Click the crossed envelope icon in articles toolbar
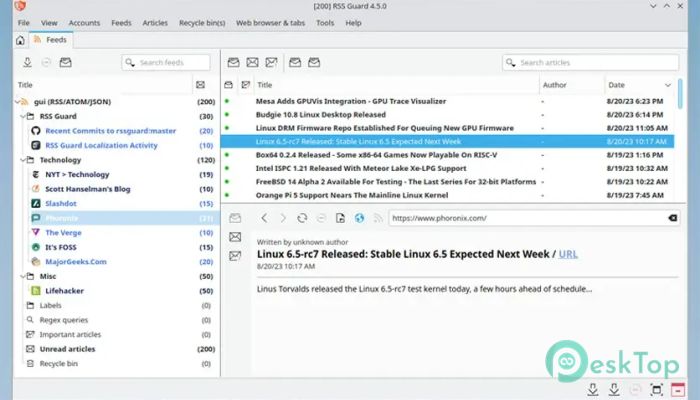Viewport: 700px width, 400px height. [252, 62]
